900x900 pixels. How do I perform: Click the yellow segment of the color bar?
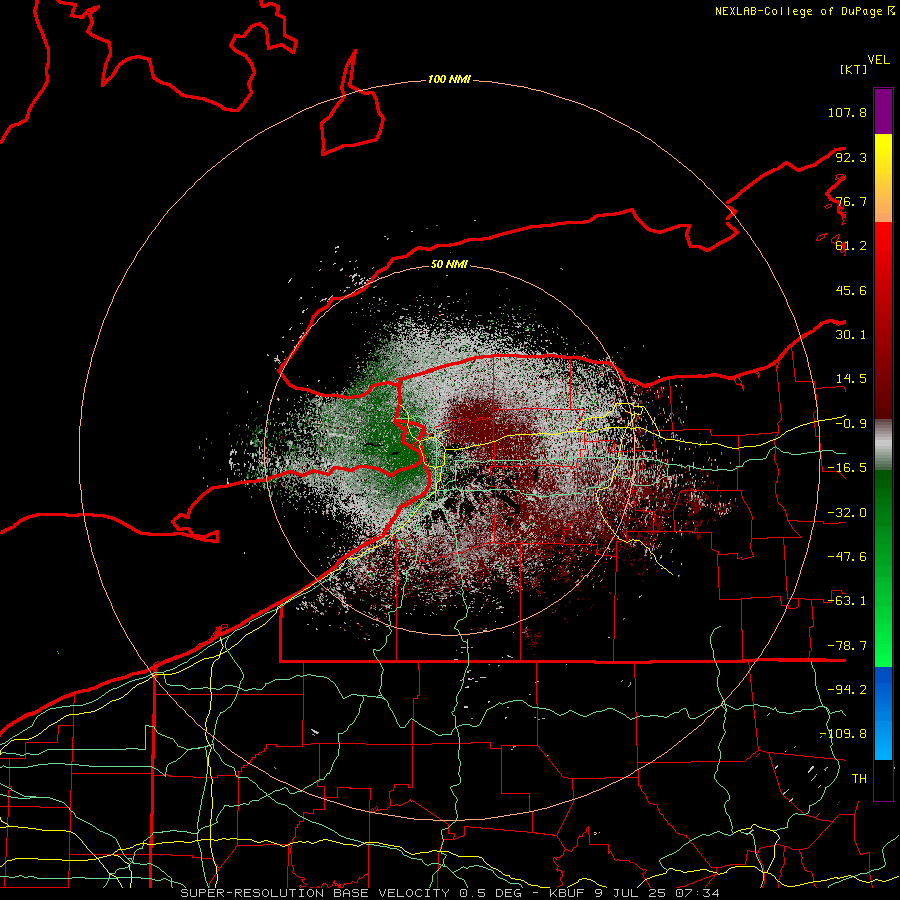pos(883,178)
